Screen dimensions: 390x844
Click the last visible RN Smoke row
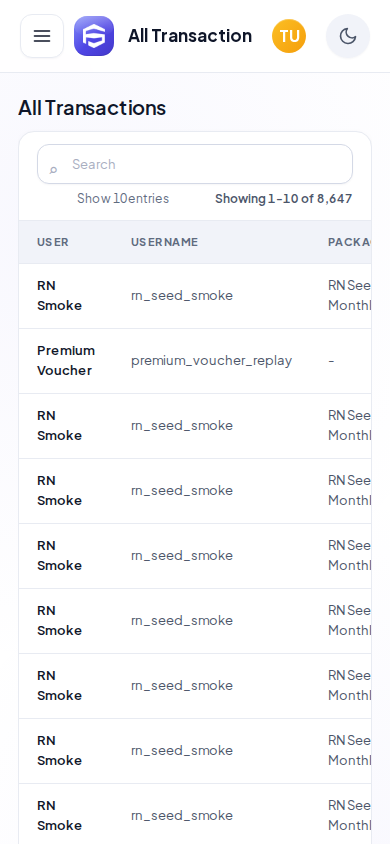pos(195,814)
